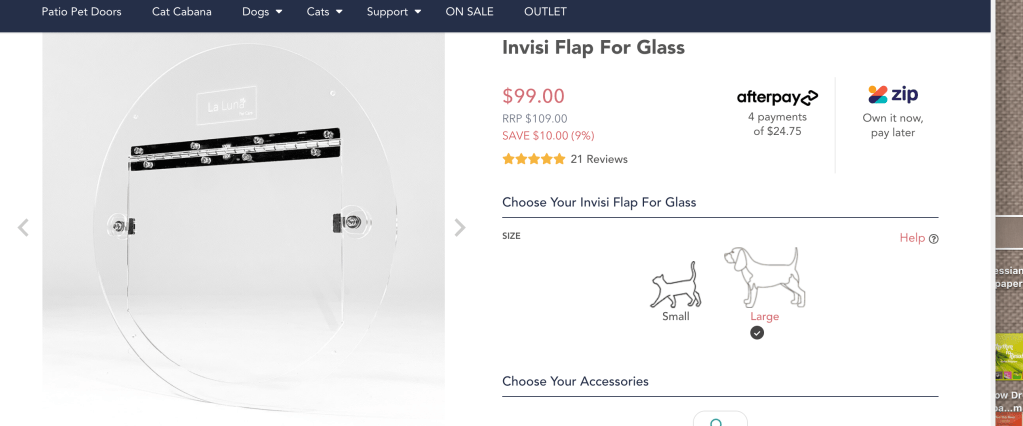Click the Help question mark icon
The width and height of the screenshot is (1023, 426).
[934, 239]
